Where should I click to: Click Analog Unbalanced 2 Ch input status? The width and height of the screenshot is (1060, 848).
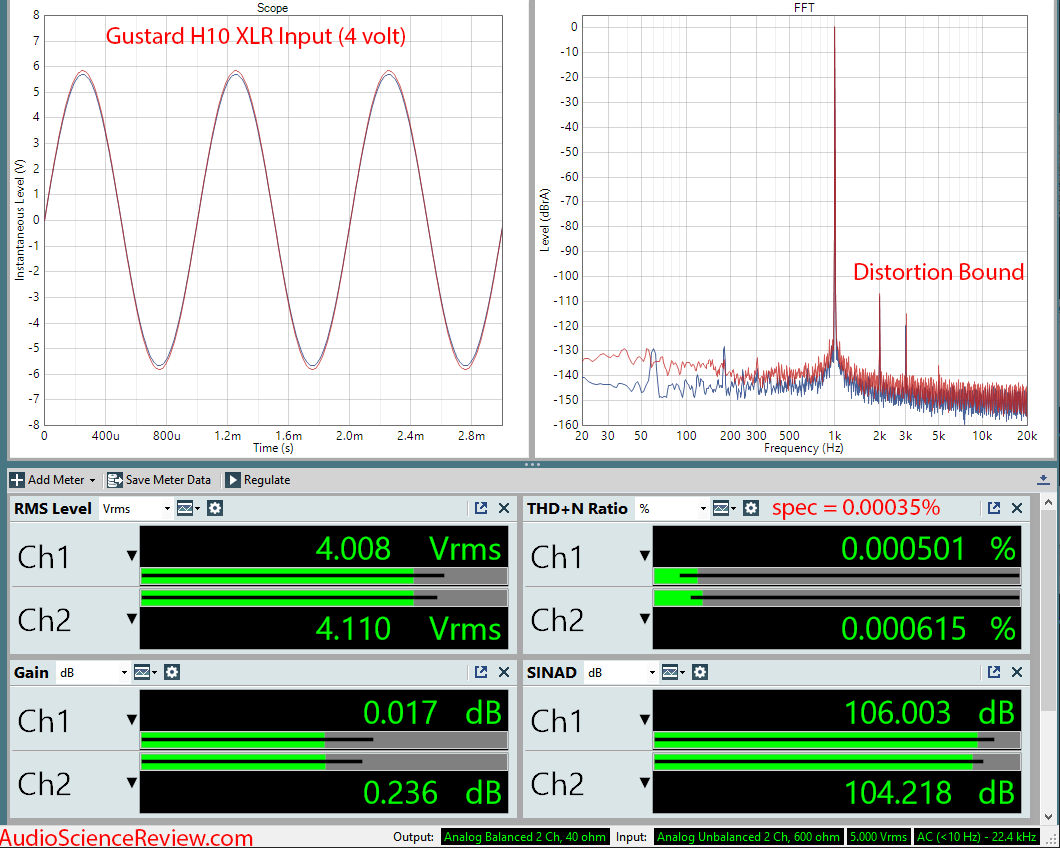point(748,837)
